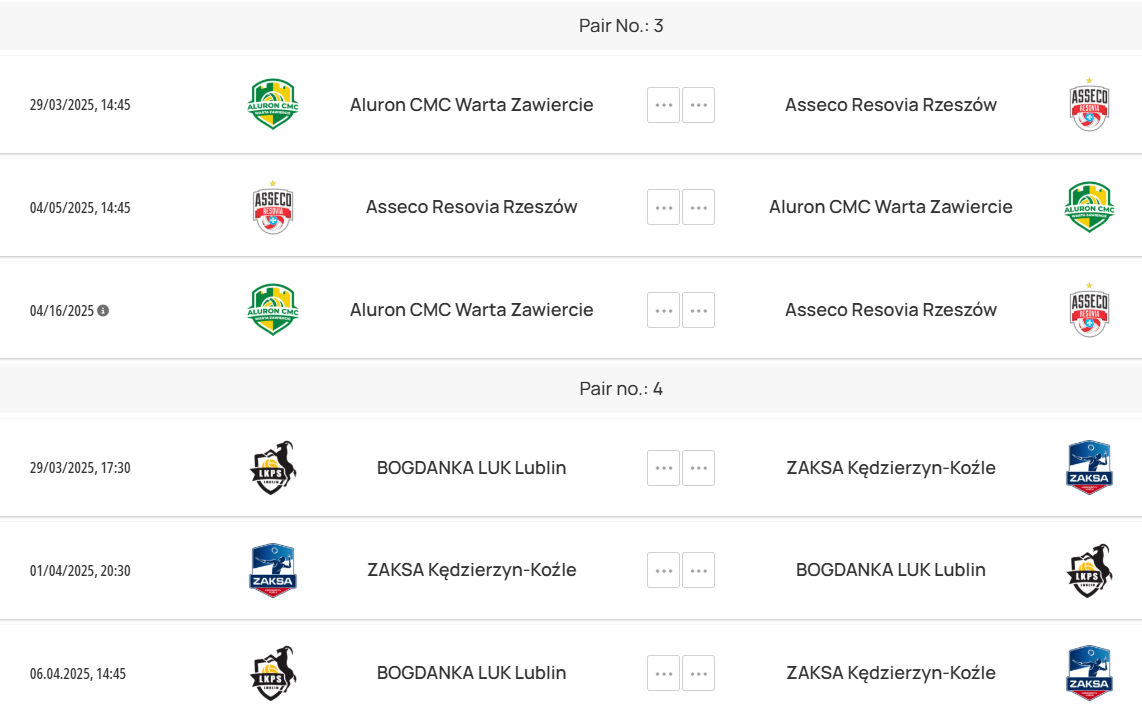The height and width of the screenshot is (717, 1142).
Task: Click info icon beside 04/16/2025 date
Action: point(103,310)
